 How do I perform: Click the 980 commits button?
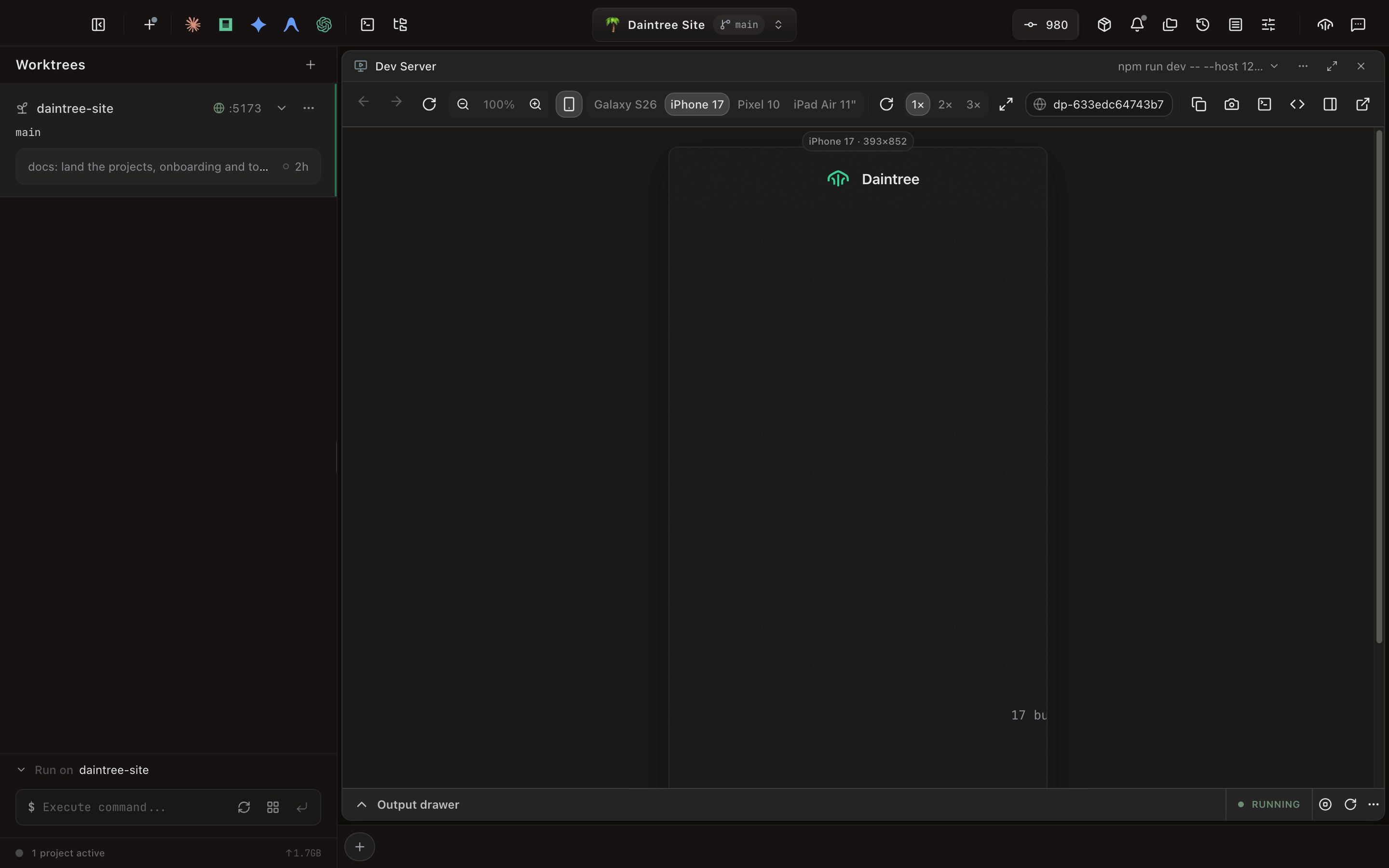pyautogui.click(x=1045, y=25)
